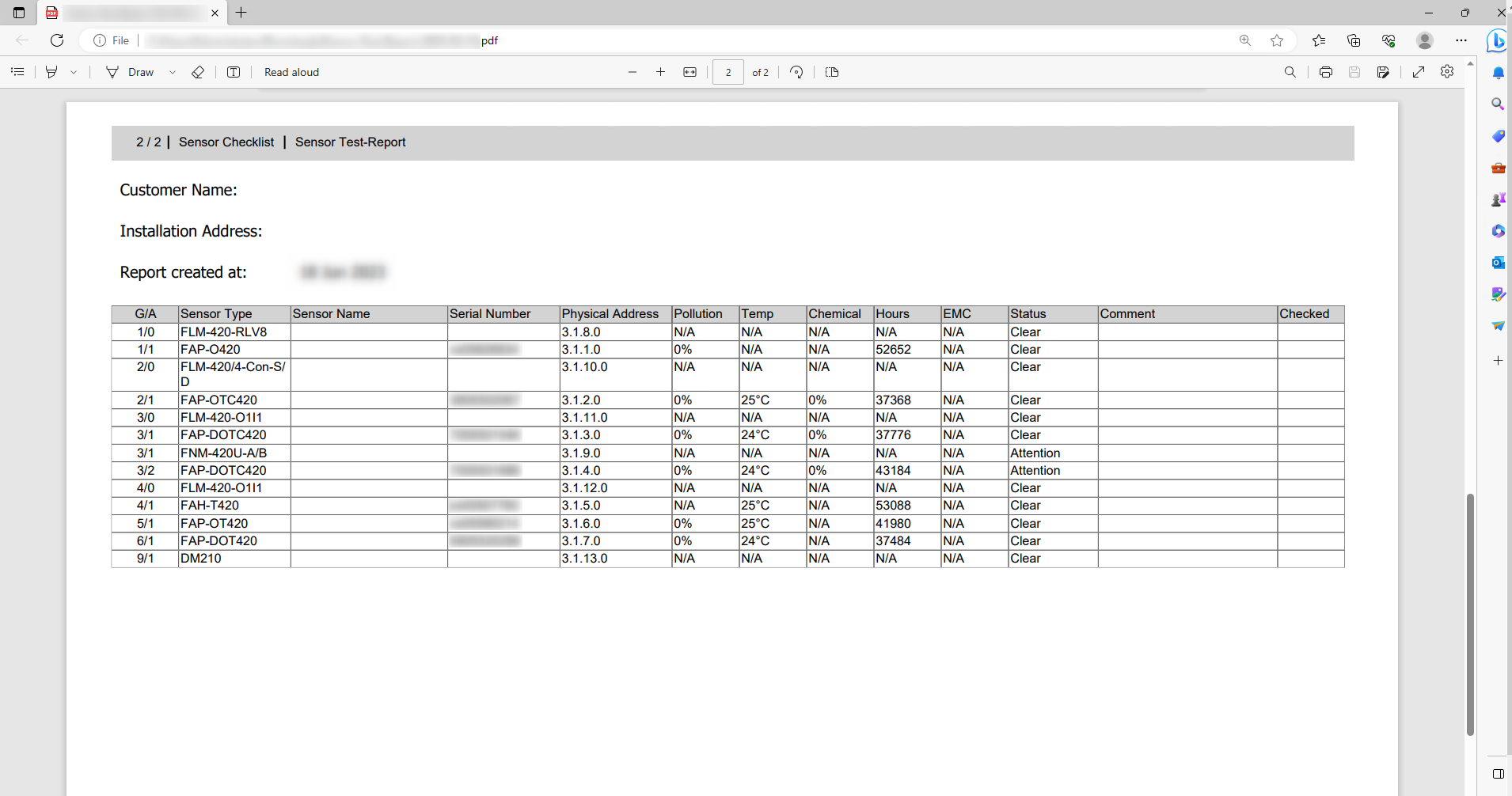The width and height of the screenshot is (1512, 796).
Task: Activate the Add text tool
Action: click(x=234, y=72)
